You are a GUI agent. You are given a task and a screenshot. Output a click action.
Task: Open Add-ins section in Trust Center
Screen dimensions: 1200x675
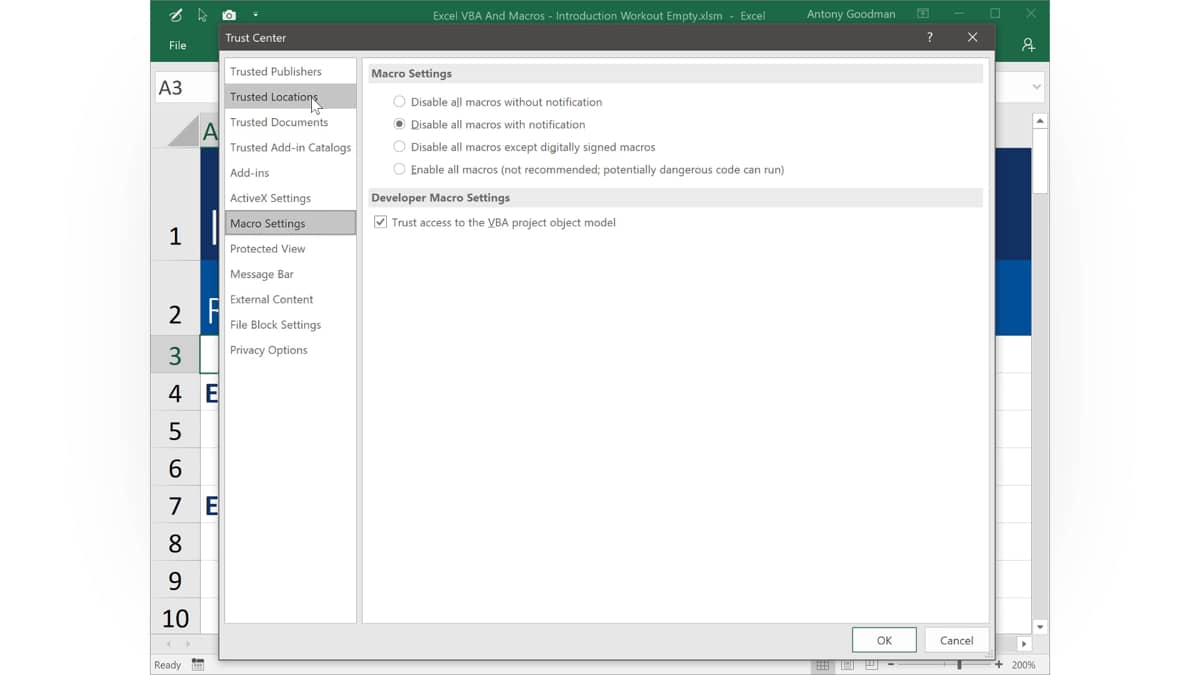(x=290, y=173)
